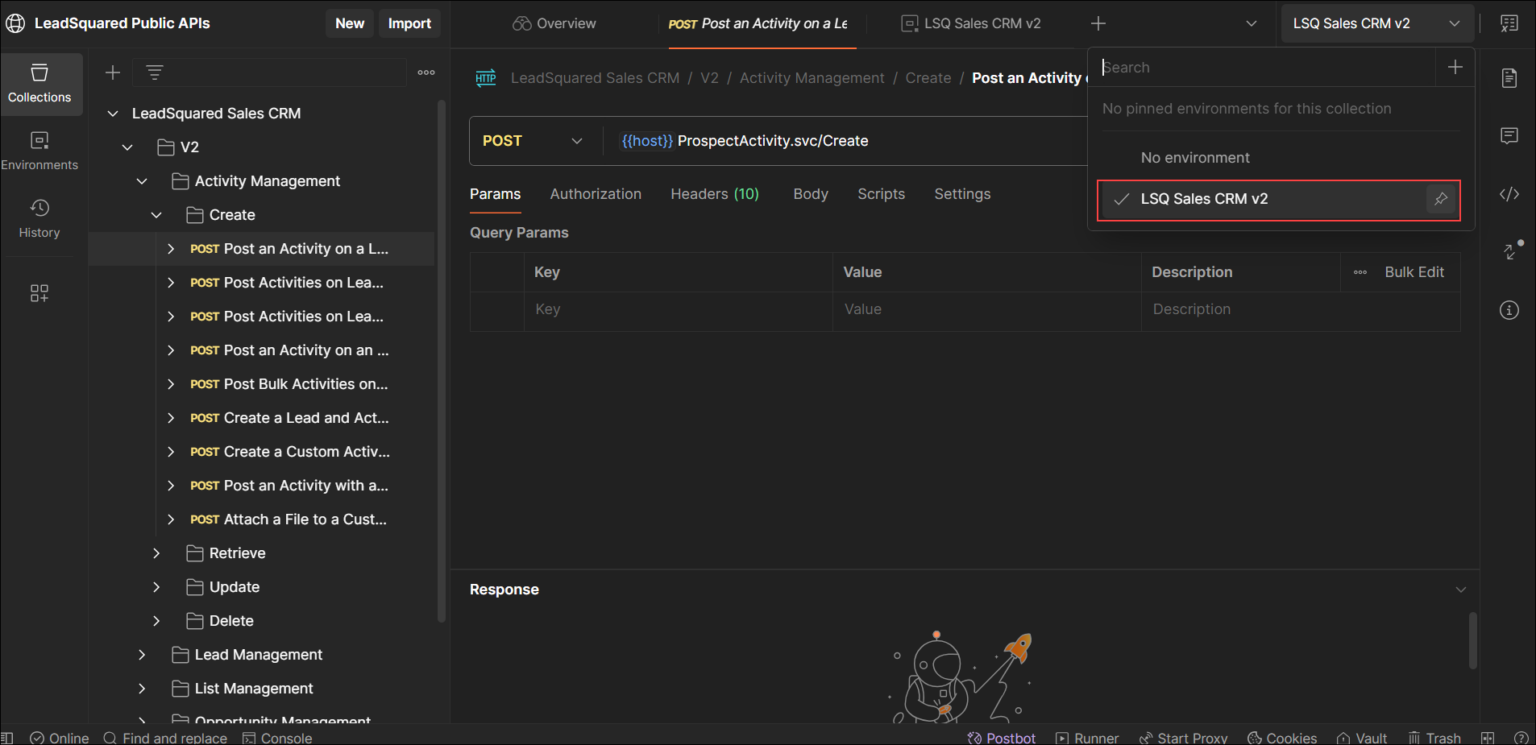
Task: Click the New button
Action: (x=350, y=23)
